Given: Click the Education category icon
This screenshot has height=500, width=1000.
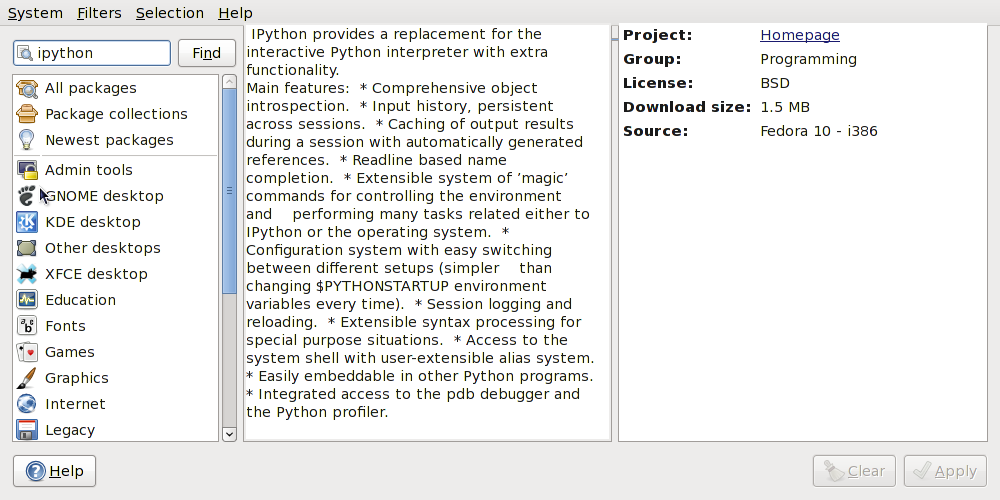Looking at the screenshot, I should 27,300.
